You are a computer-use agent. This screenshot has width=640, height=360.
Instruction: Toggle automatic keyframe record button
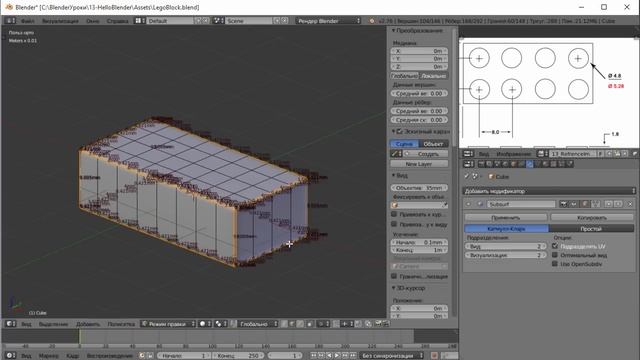(434, 356)
